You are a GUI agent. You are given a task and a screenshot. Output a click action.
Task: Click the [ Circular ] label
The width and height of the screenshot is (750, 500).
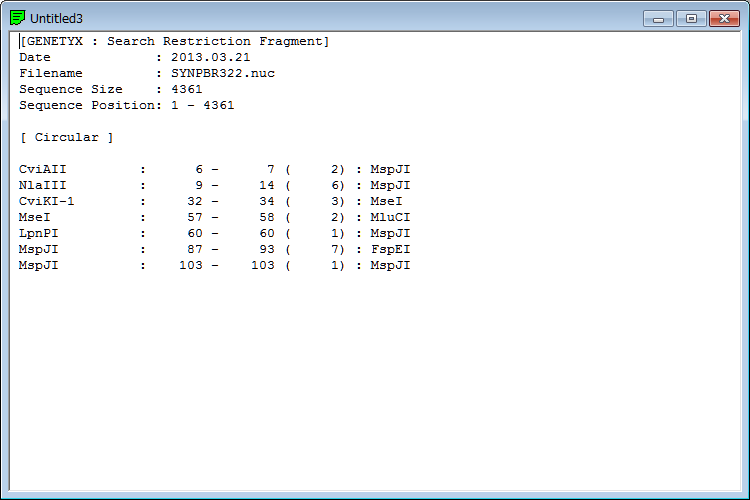66,137
